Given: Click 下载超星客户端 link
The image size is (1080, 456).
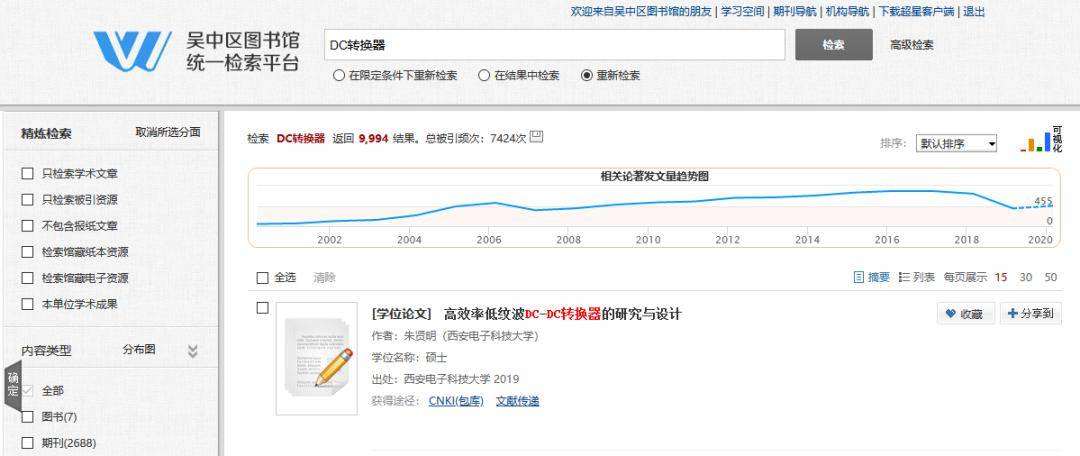Looking at the screenshot, I should (x=916, y=11).
